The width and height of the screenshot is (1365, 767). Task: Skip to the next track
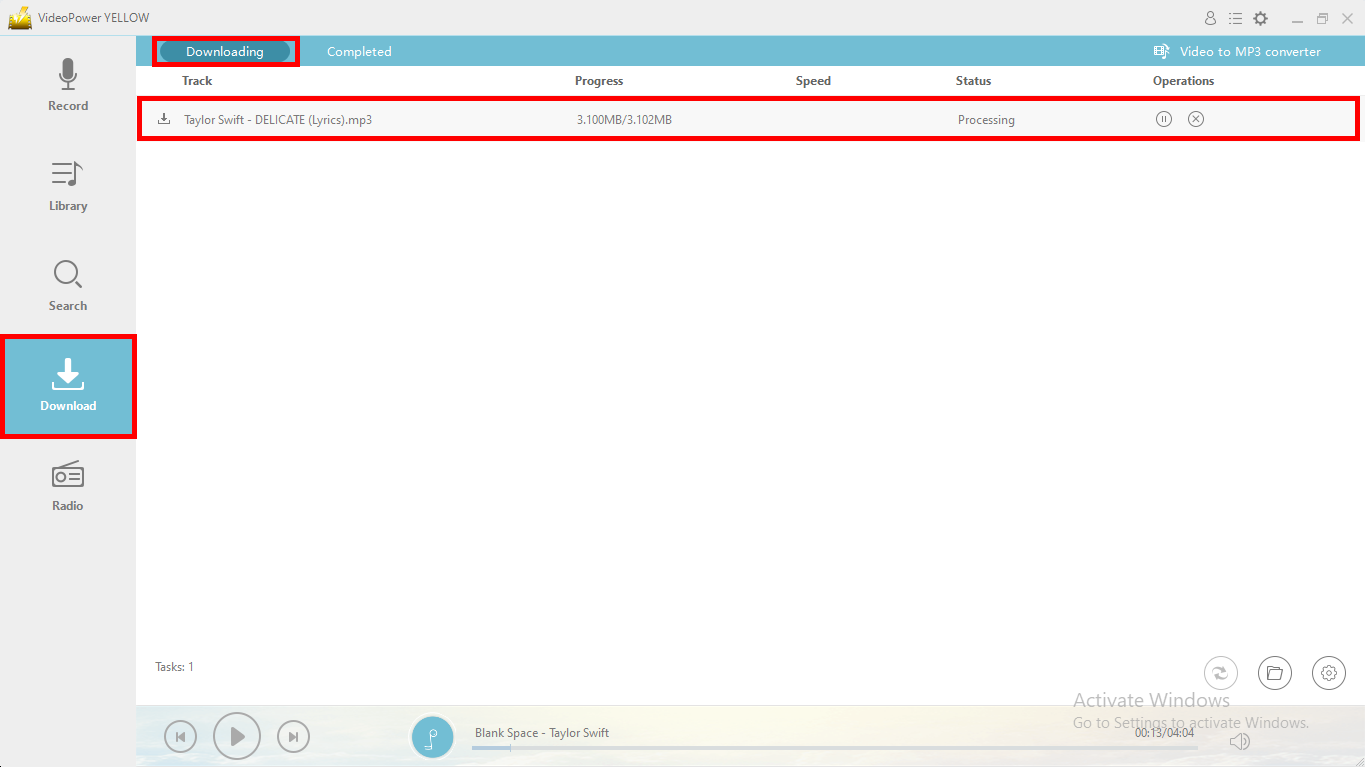point(293,736)
